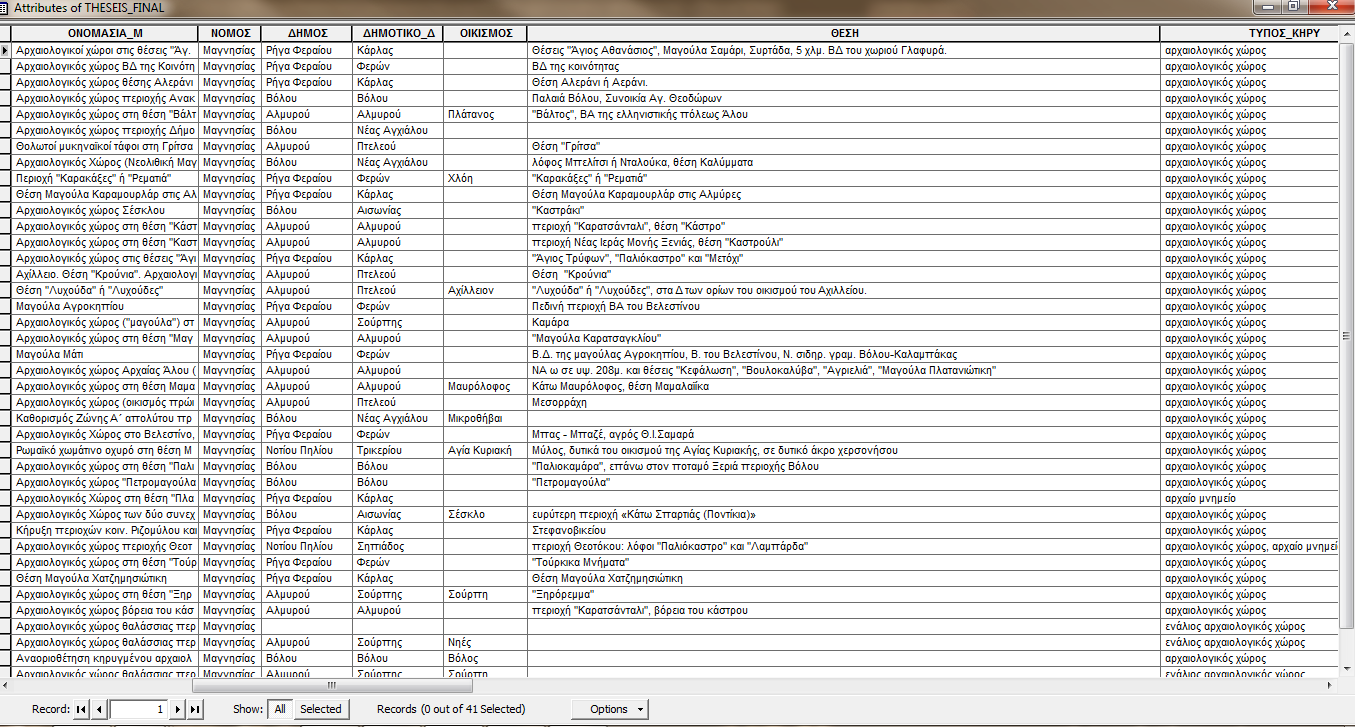
Task: Show only Selected records
Action: pyautogui.click(x=321, y=709)
